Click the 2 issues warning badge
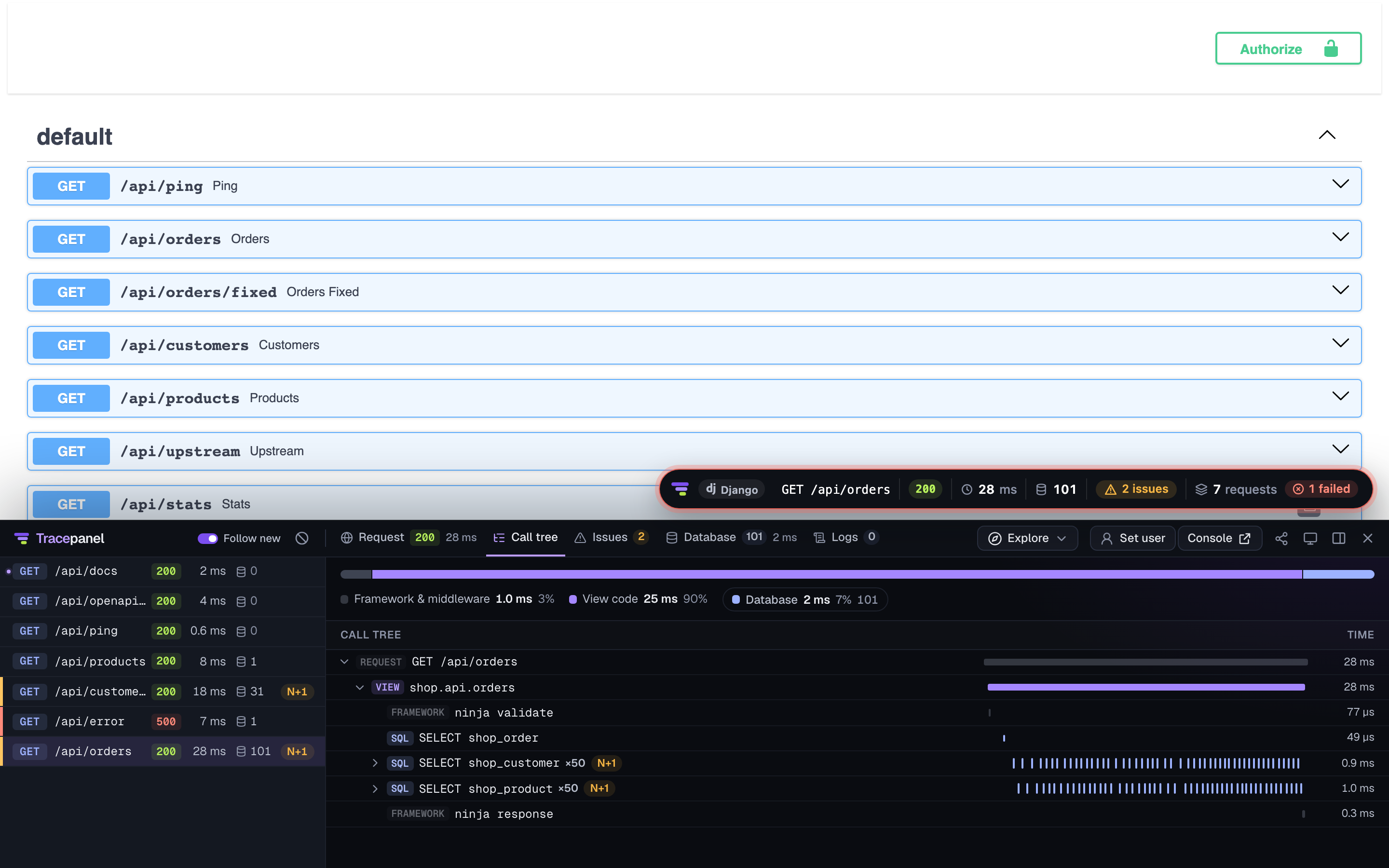This screenshot has height=868, width=1389. (1136, 489)
